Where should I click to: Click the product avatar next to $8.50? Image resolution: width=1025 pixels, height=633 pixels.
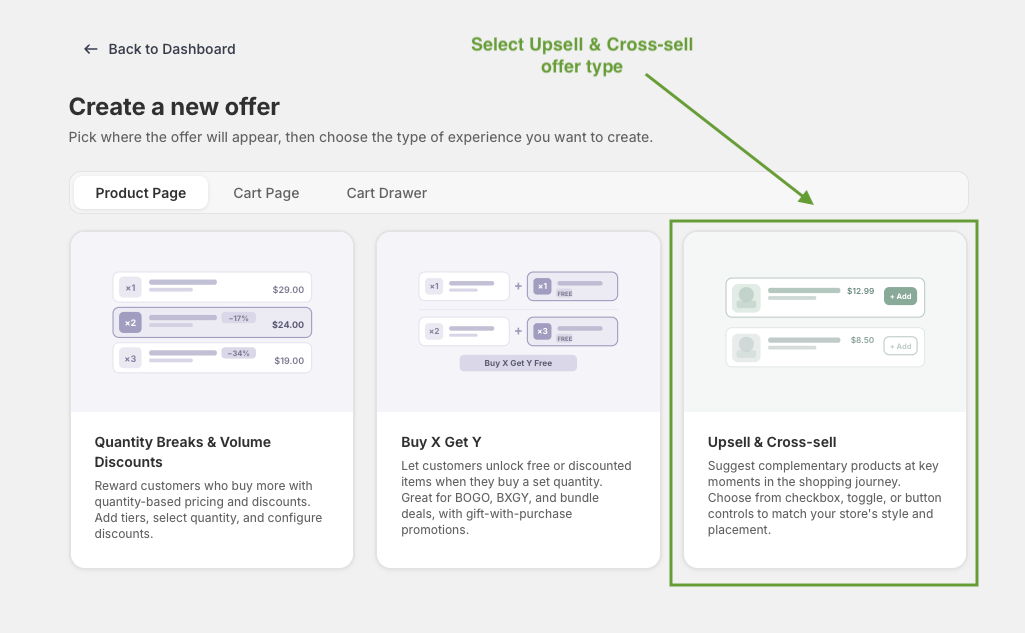pos(746,347)
